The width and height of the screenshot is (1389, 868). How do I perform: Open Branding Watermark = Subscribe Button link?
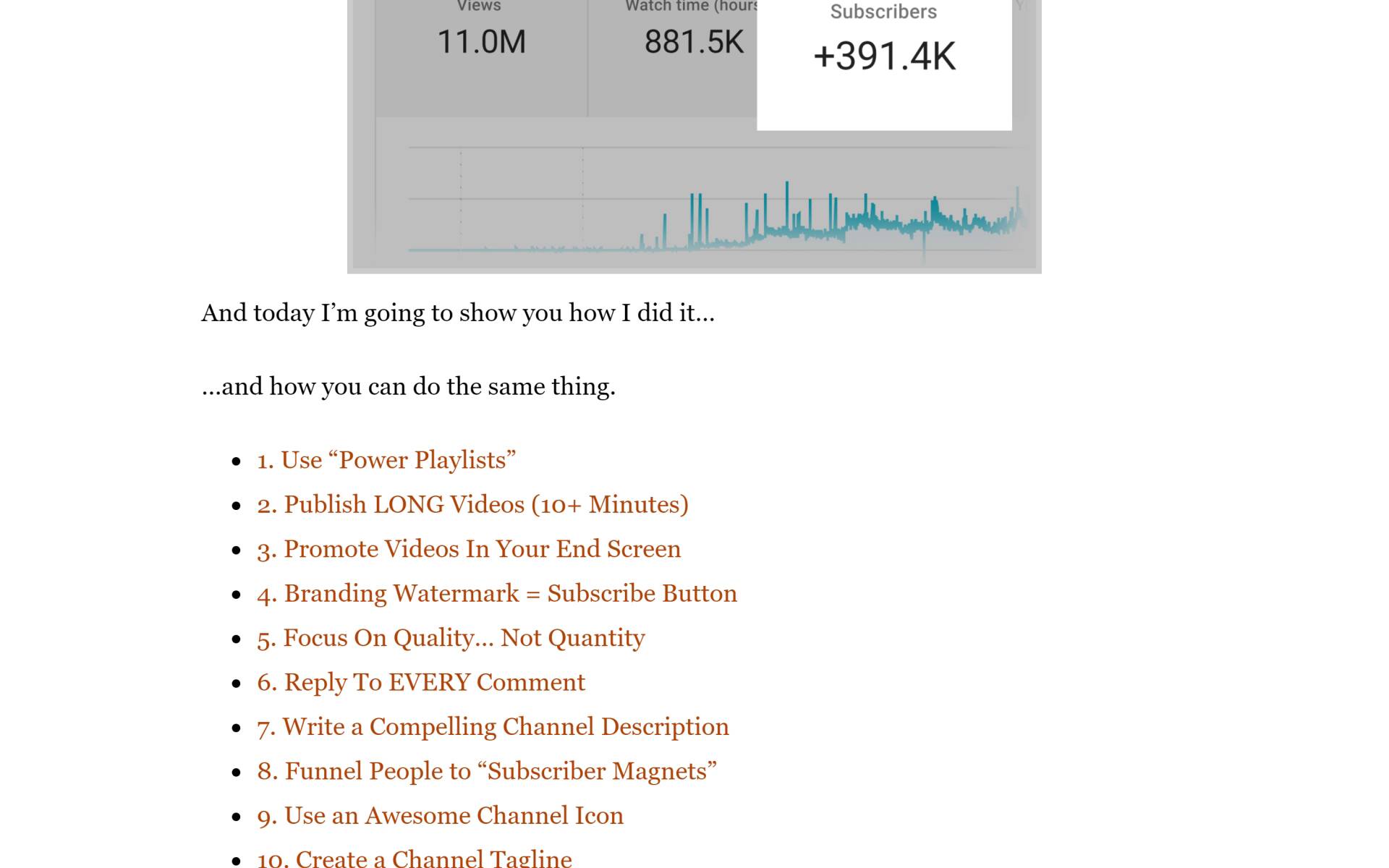497,594
